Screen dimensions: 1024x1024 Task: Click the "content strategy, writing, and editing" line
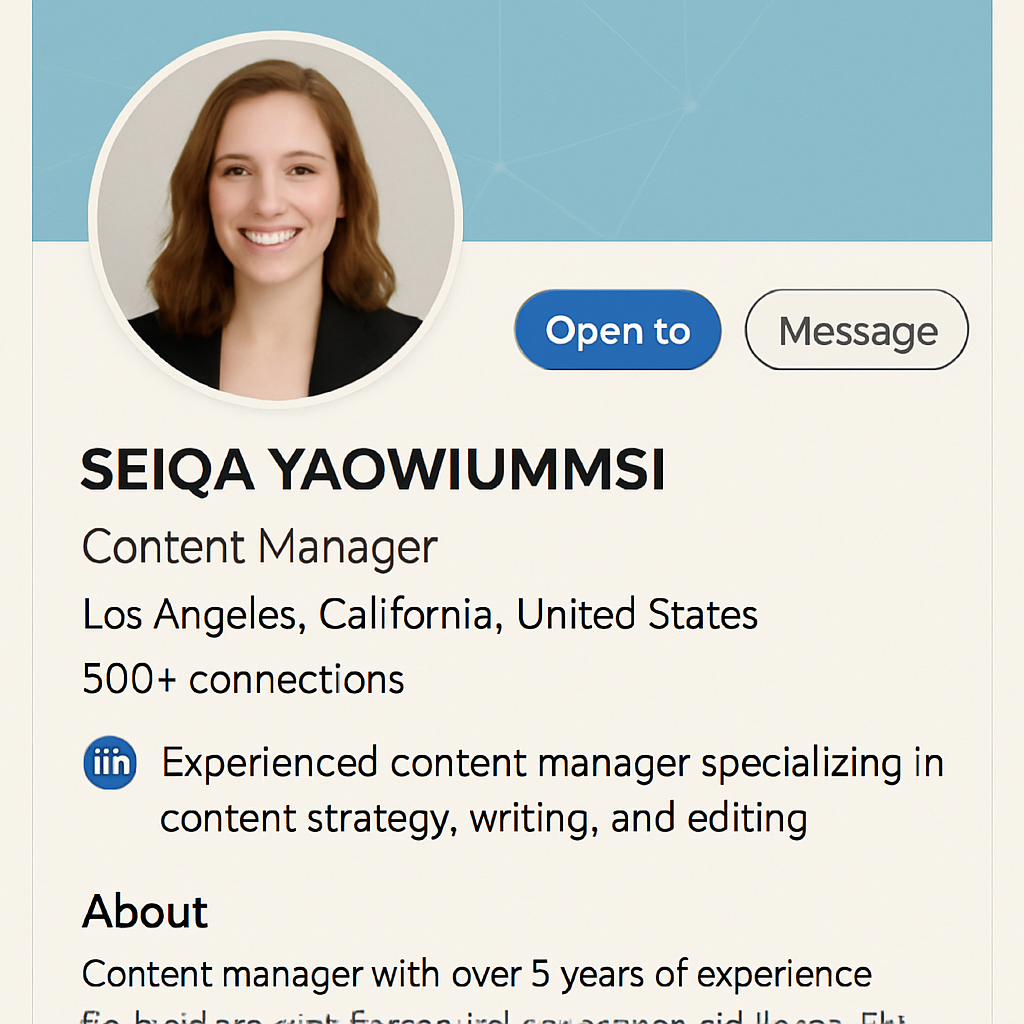pyautogui.click(x=483, y=819)
